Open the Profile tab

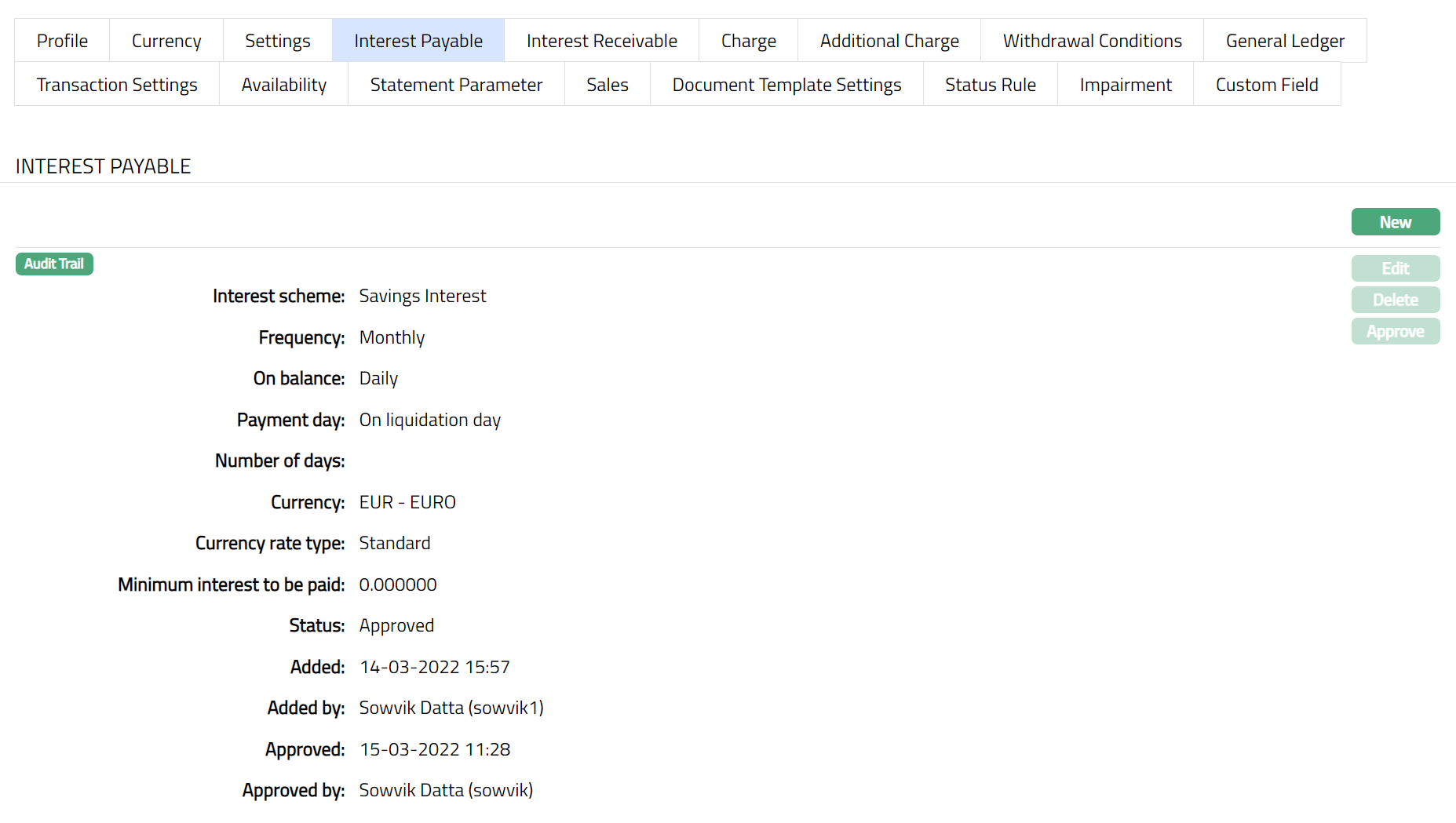tap(62, 41)
